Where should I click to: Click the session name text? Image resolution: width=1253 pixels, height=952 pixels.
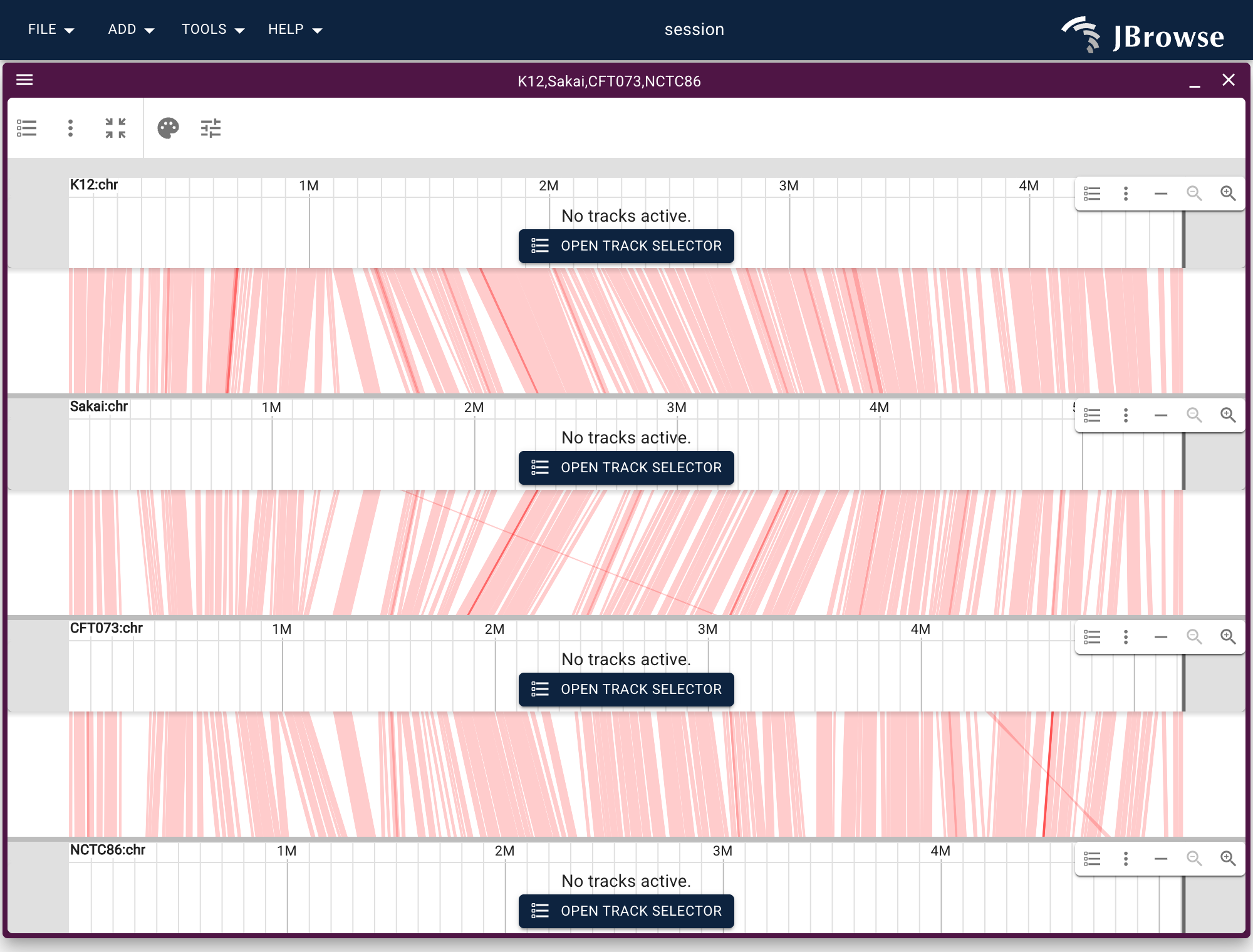694,29
